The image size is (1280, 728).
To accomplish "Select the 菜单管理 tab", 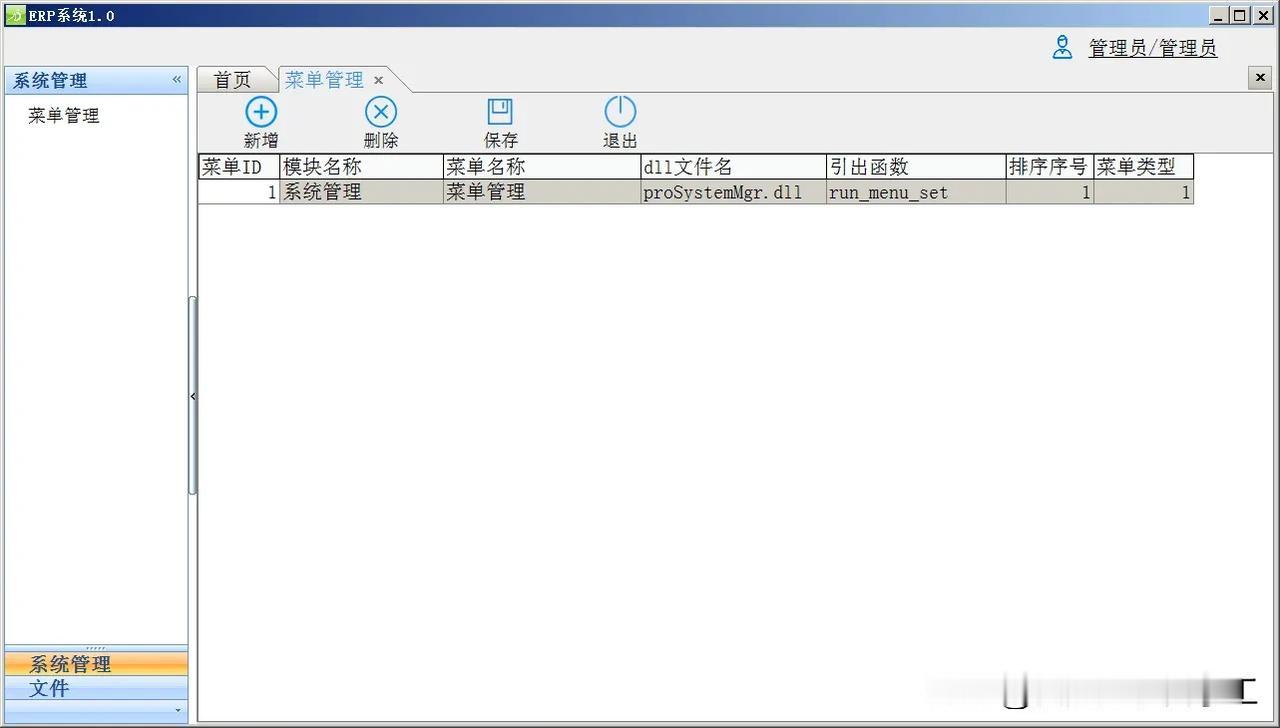I will click(324, 80).
